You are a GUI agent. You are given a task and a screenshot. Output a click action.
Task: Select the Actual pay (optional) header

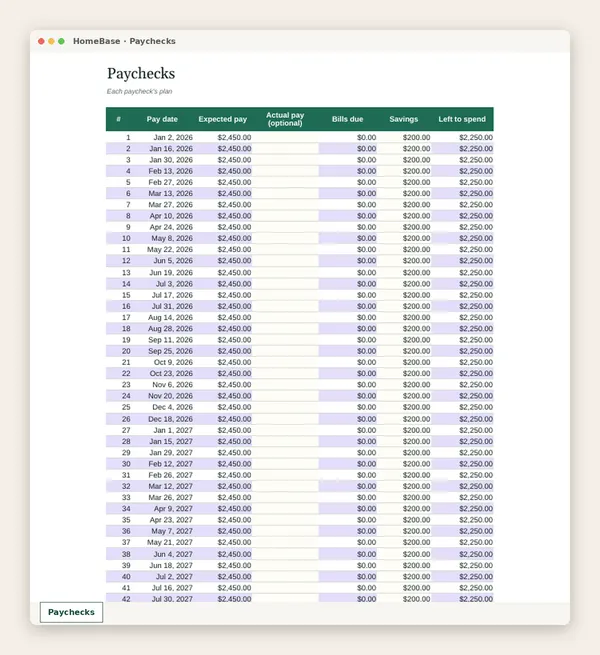click(285, 119)
